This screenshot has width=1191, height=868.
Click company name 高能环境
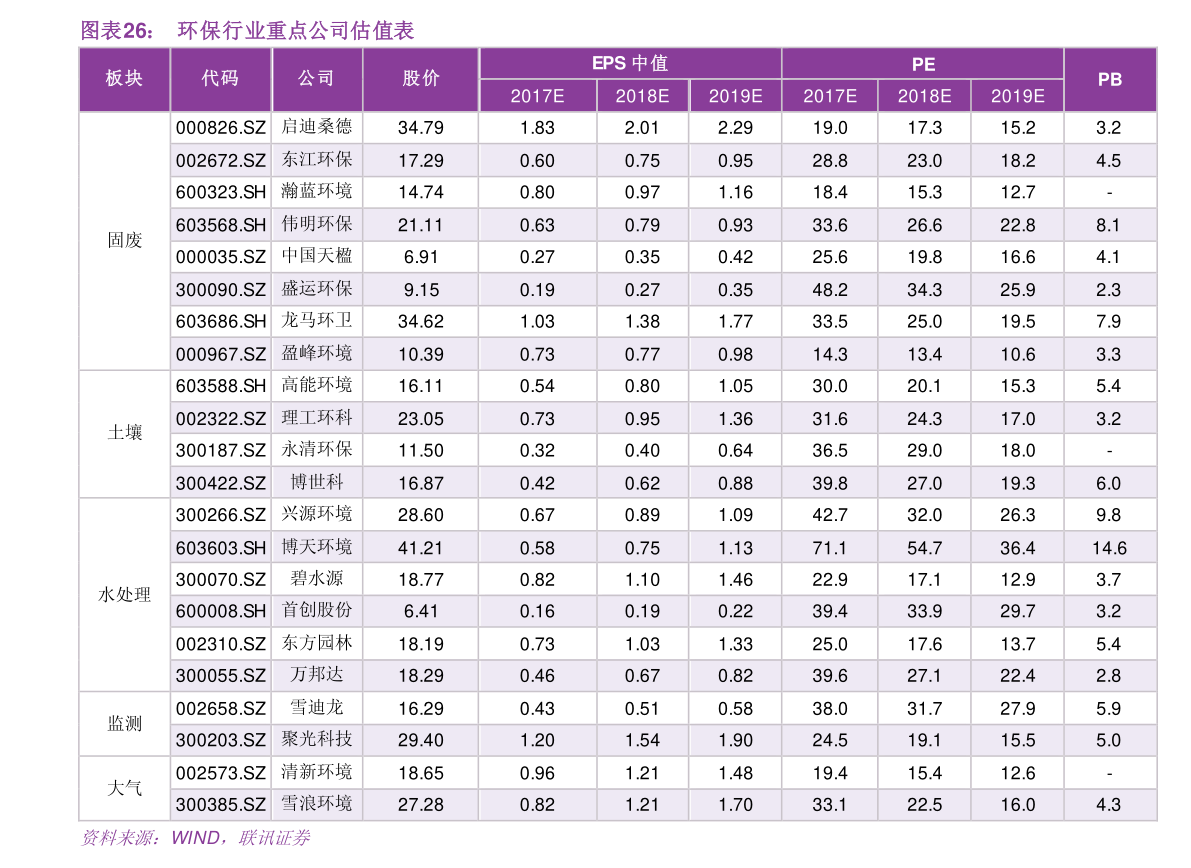317,385
